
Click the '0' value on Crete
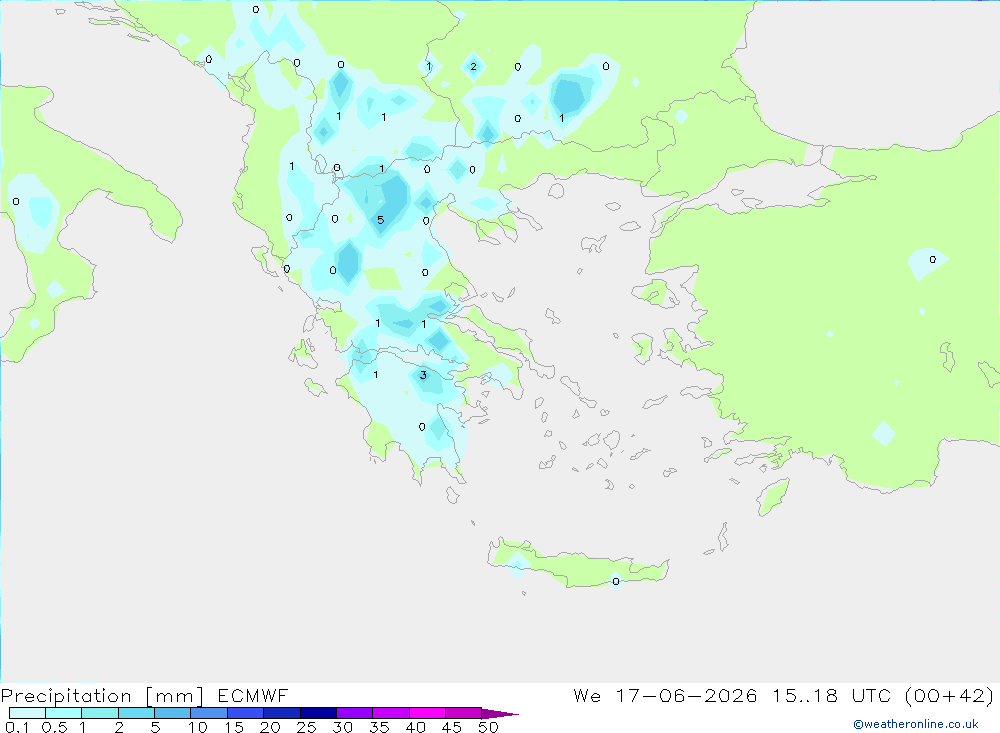(x=615, y=581)
